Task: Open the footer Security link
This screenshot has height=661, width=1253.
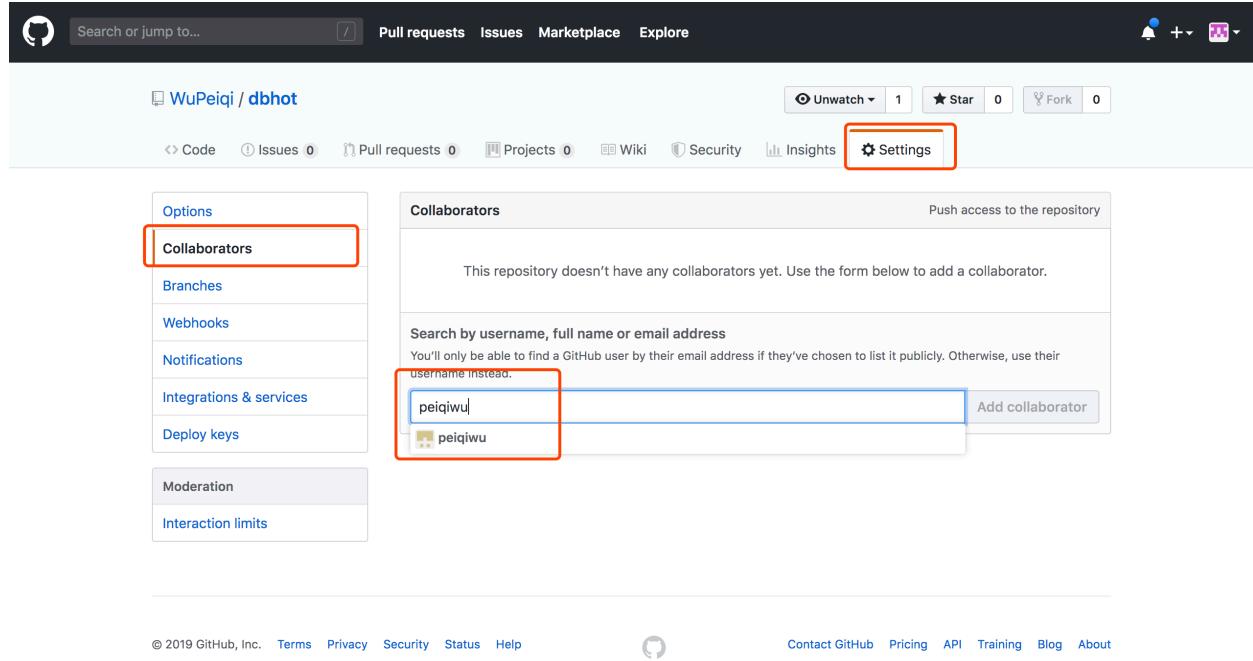Action: 406,643
